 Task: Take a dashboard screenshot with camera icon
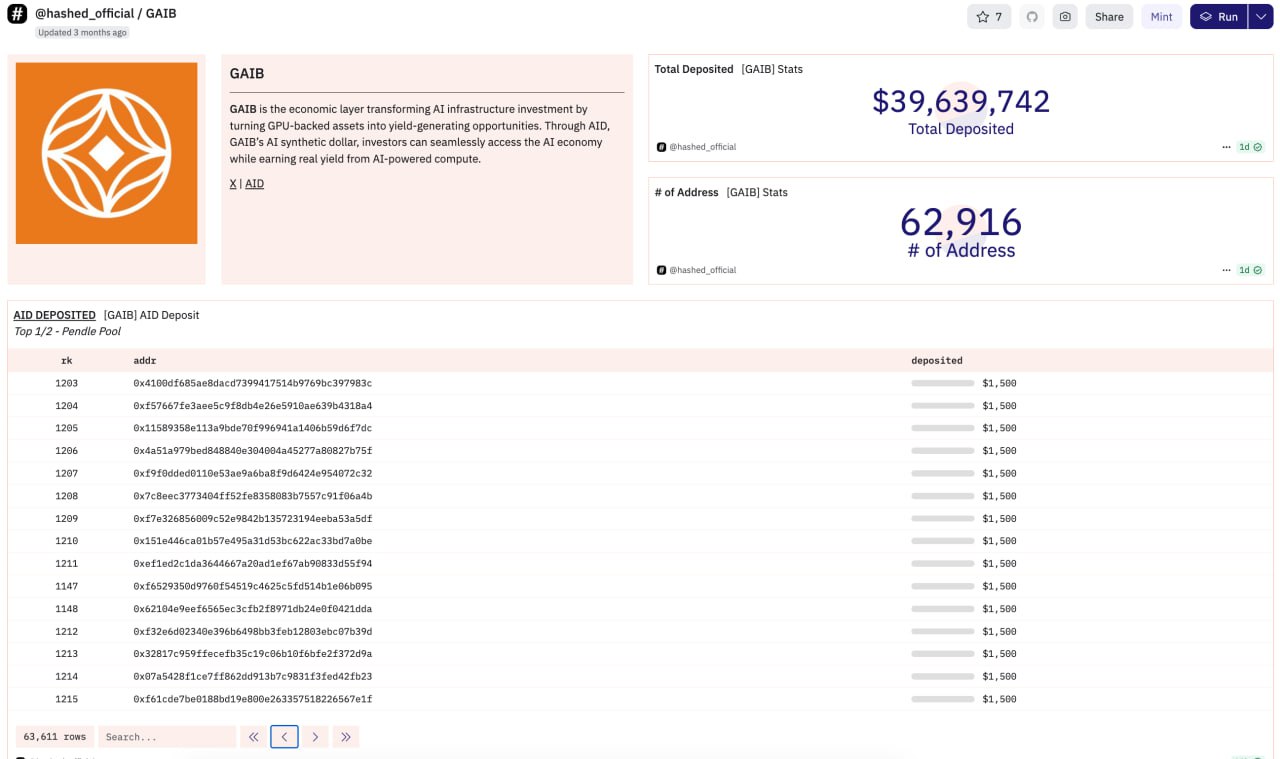pos(1065,17)
